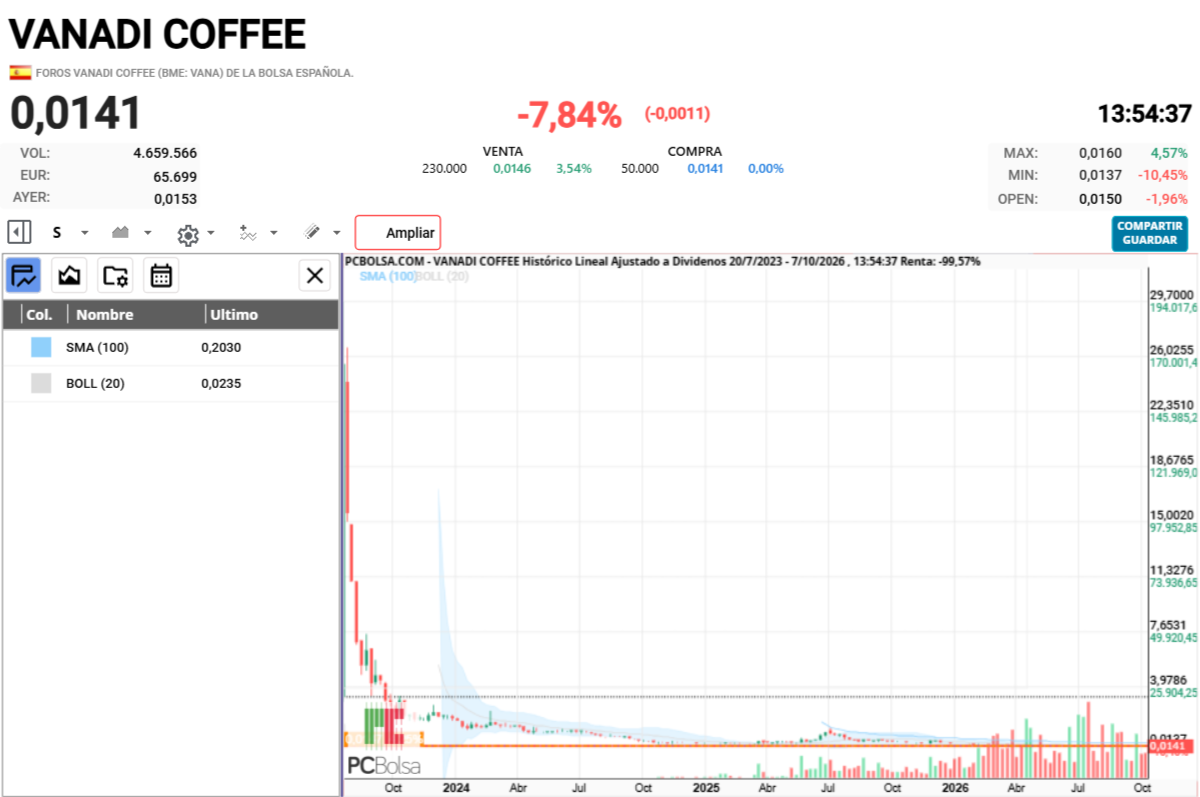
Task: Click the VENTA price 0,0146
Action: pos(512,168)
